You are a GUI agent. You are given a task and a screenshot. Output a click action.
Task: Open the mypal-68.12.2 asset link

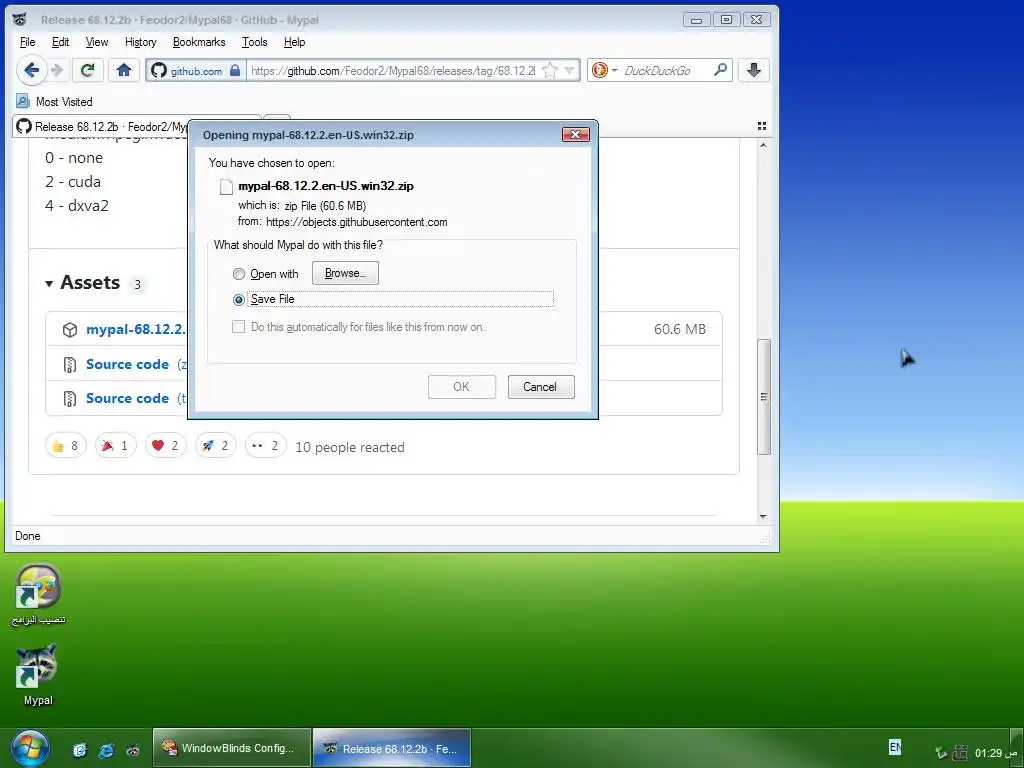coord(136,329)
